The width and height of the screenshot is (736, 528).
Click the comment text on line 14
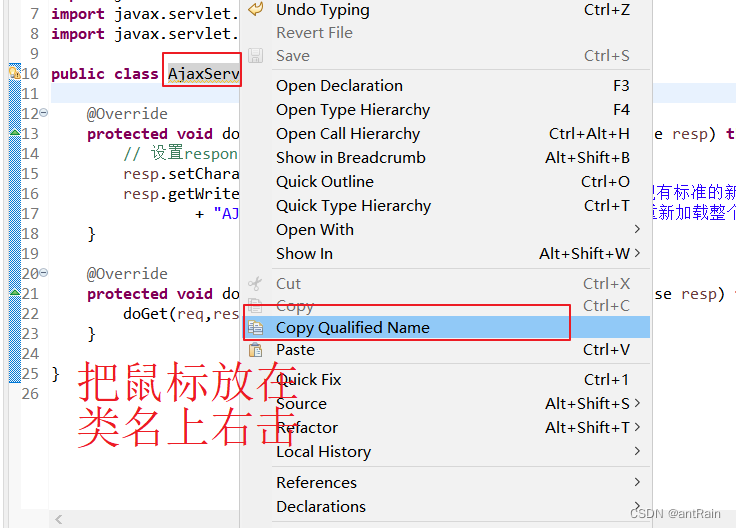pyautogui.click(x=181, y=153)
